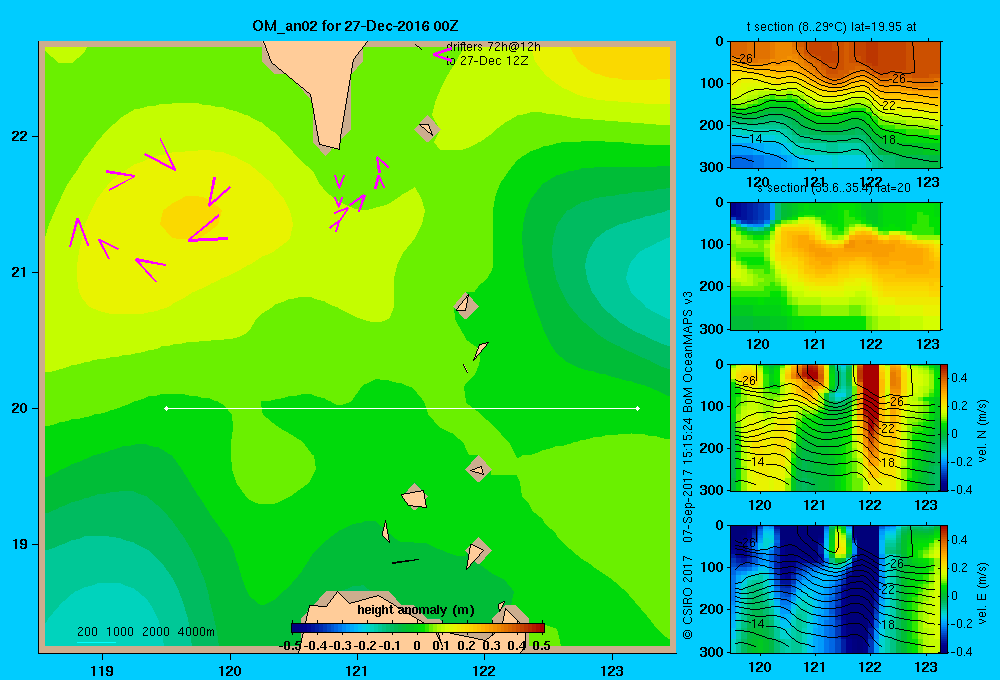Select the magenta drifter legend arrow beside 'drifters'
The image size is (1000, 680).
click(442, 55)
